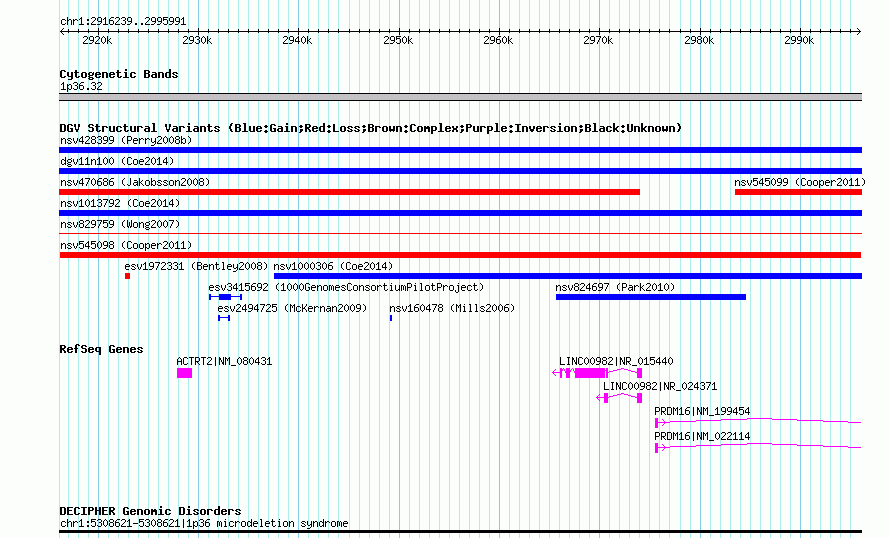
Task: Select the nsv1000306 (Coe2014) blue bar
Action: pyautogui.click(x=568, y=276)
